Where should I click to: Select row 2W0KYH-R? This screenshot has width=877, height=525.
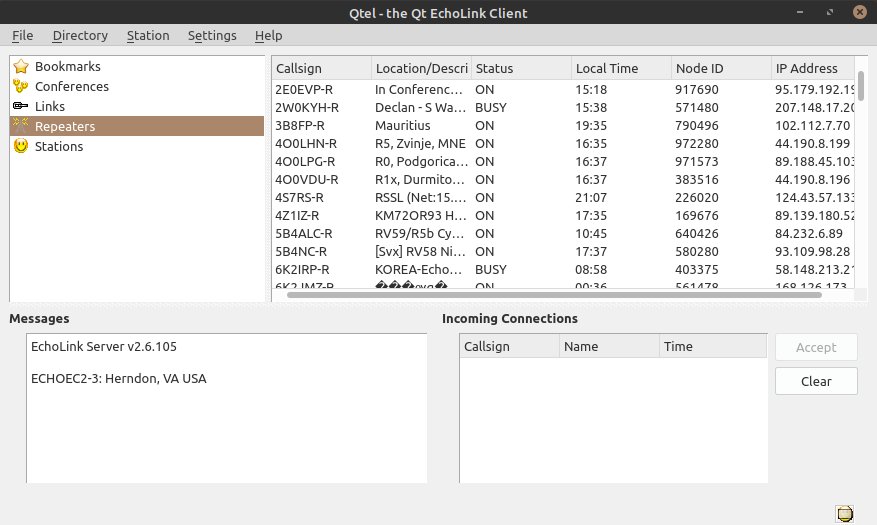563,107
